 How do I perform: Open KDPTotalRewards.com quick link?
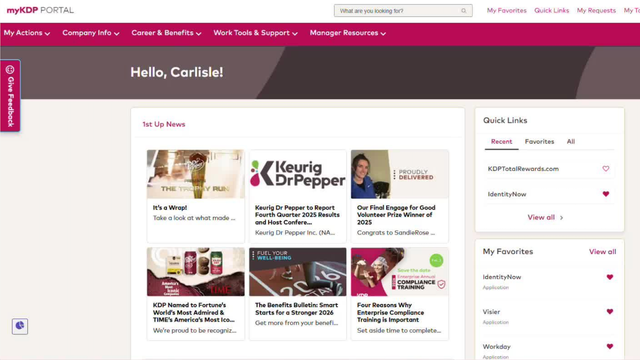pyautogui.click(x=523, y=169)
